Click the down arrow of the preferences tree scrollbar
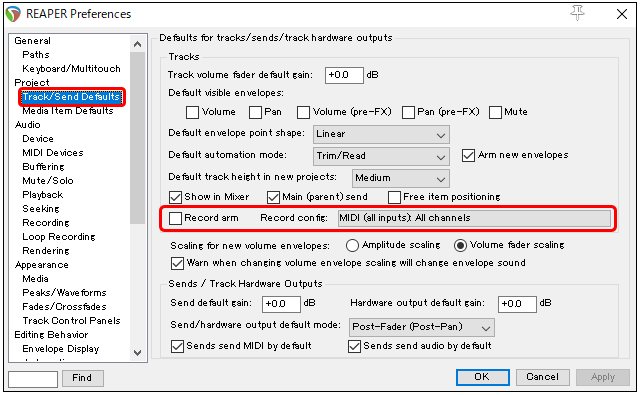Image resolution: width=640 pixels, height=395 pixels. click(138, 353)
